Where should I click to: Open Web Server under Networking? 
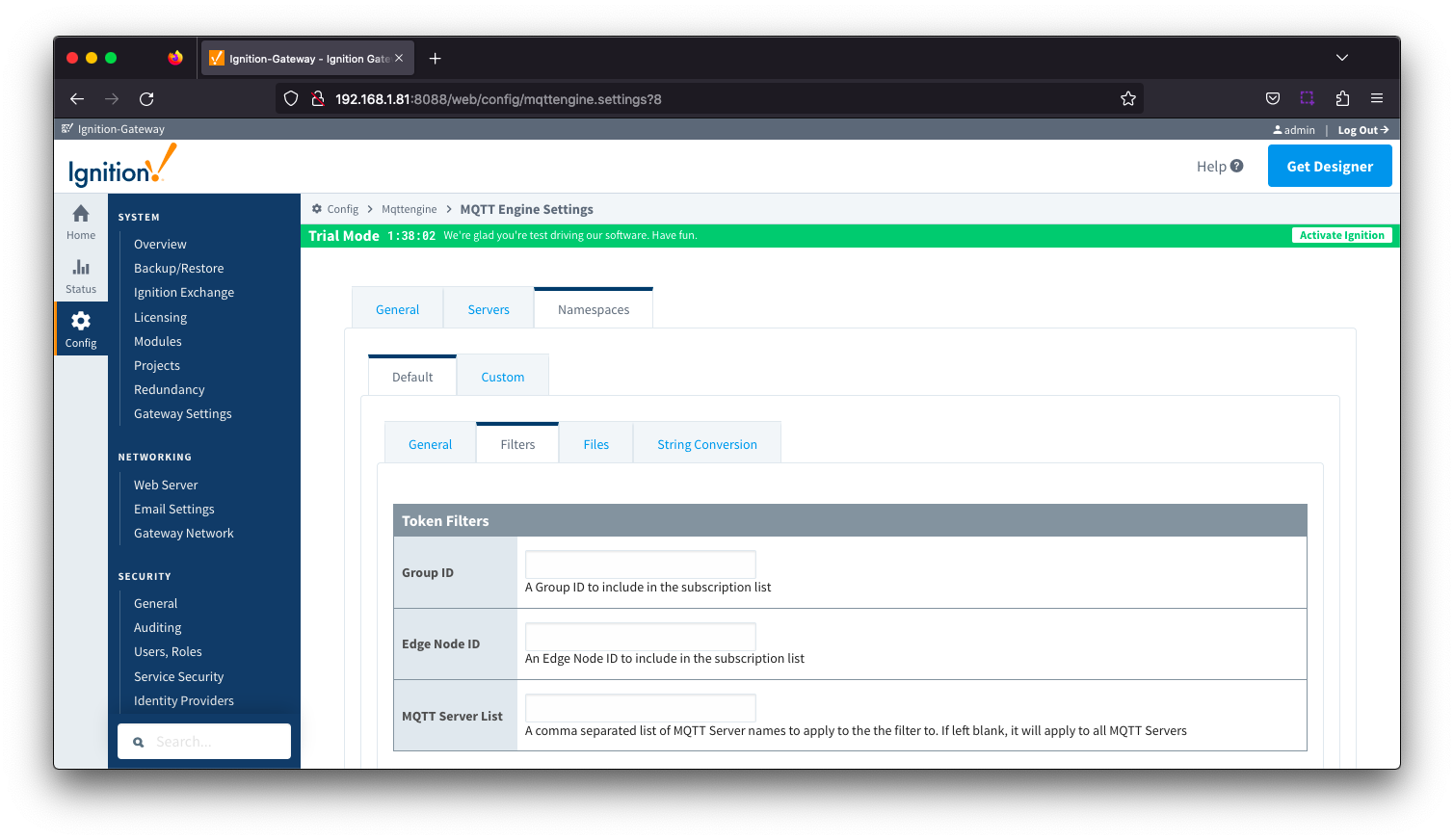click(166, 485)
